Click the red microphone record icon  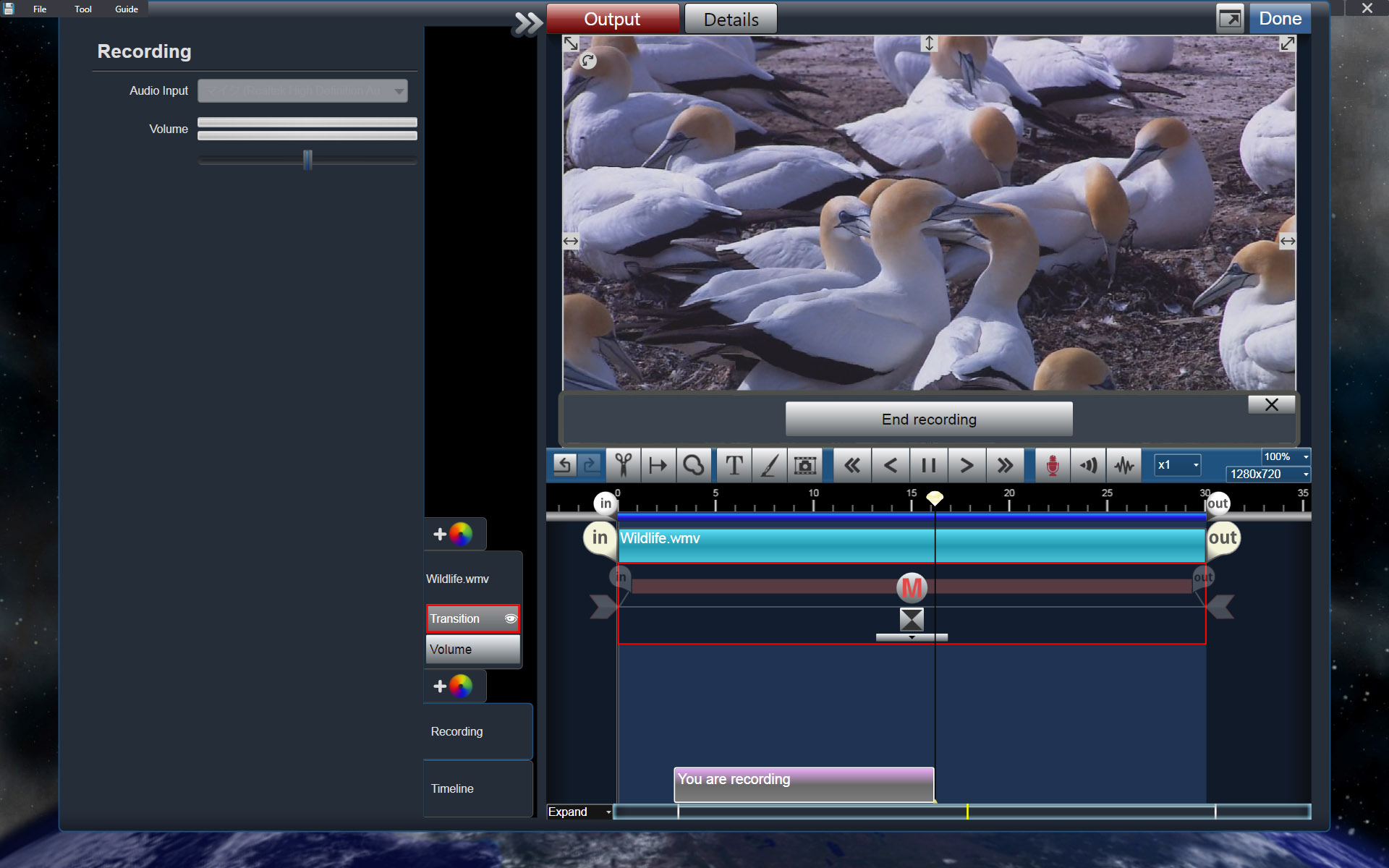coord(1052,465)
